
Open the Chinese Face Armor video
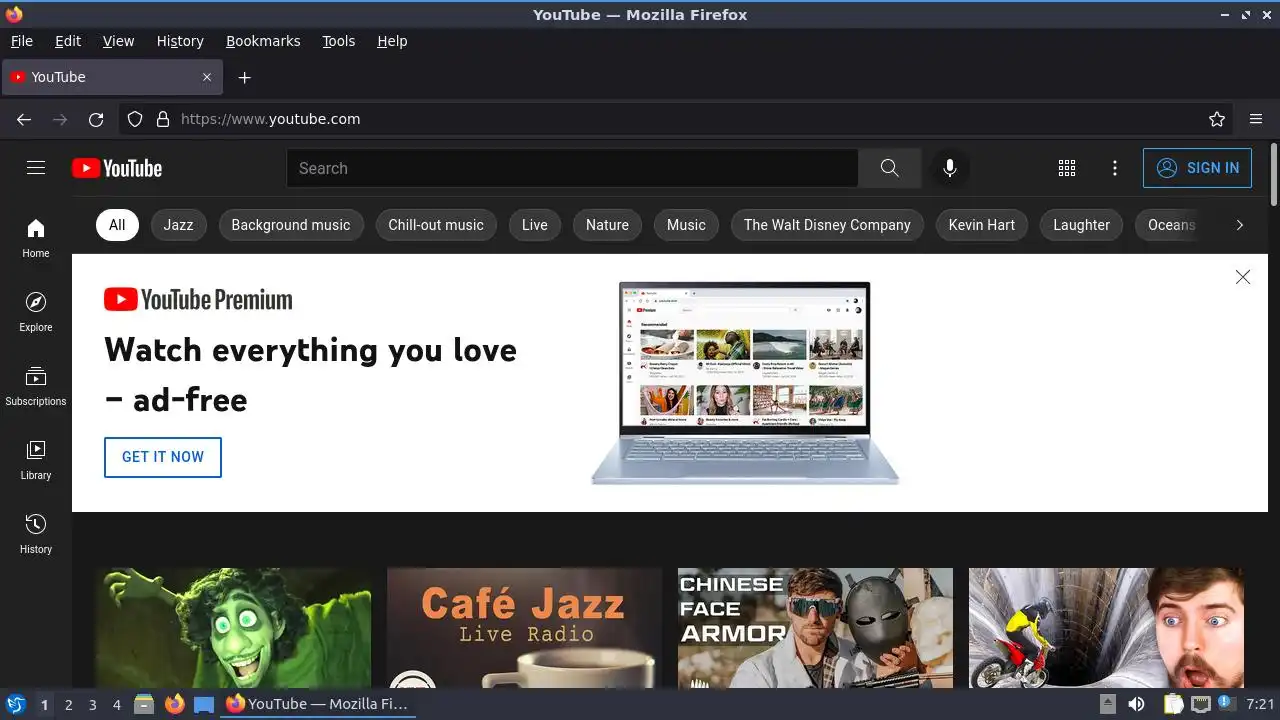click(815, 628)
